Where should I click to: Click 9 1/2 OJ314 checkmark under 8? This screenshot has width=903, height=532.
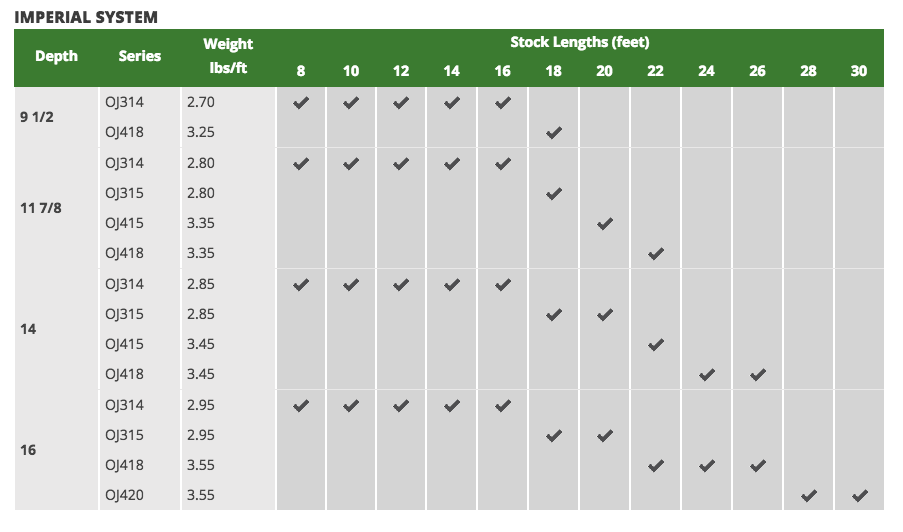point(301,102)
